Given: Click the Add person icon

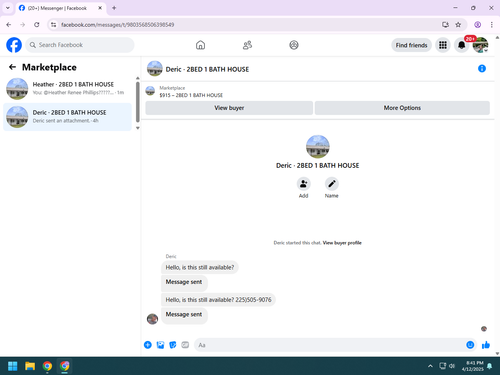Looking at the screenshot, I should click(x=303, y=184).
